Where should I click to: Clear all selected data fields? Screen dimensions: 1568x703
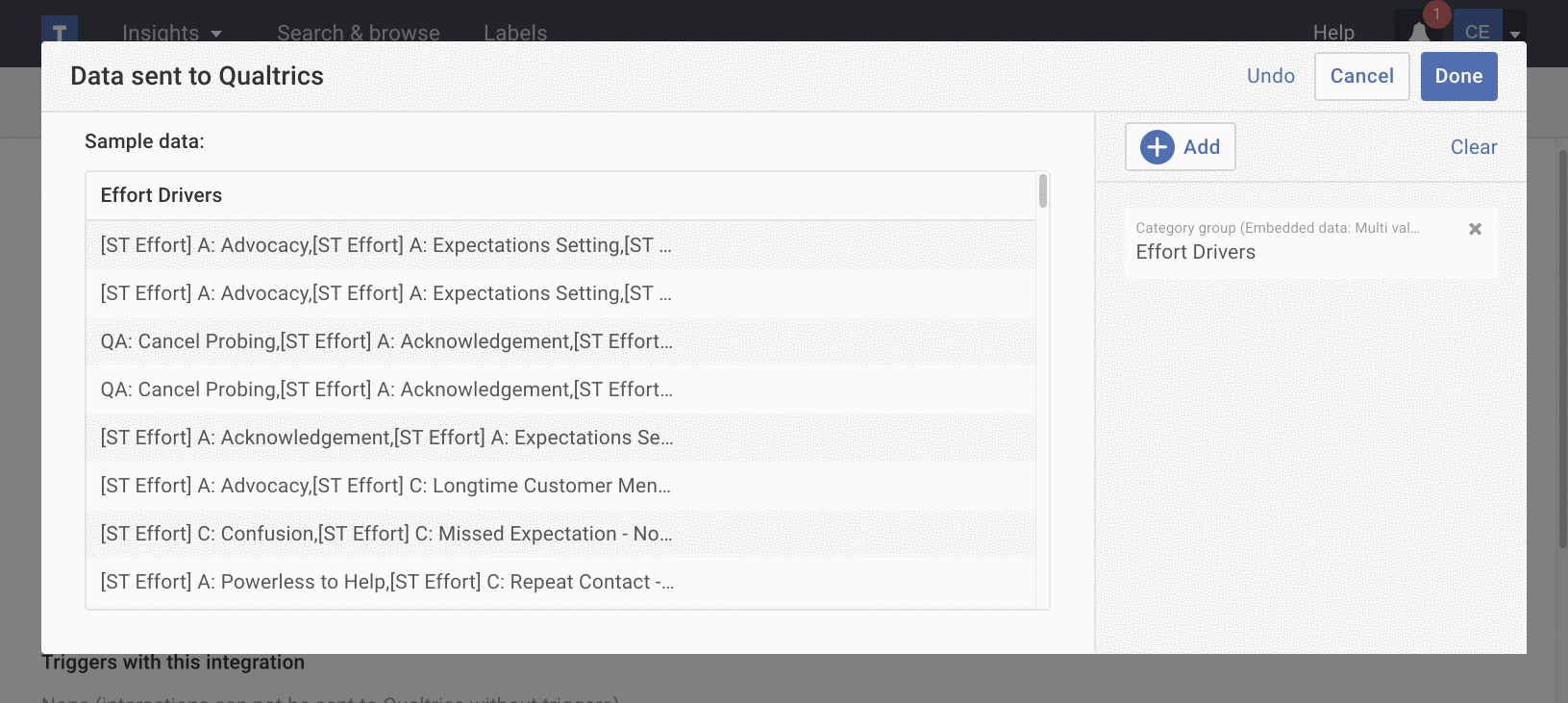(x=1473, y=147)
